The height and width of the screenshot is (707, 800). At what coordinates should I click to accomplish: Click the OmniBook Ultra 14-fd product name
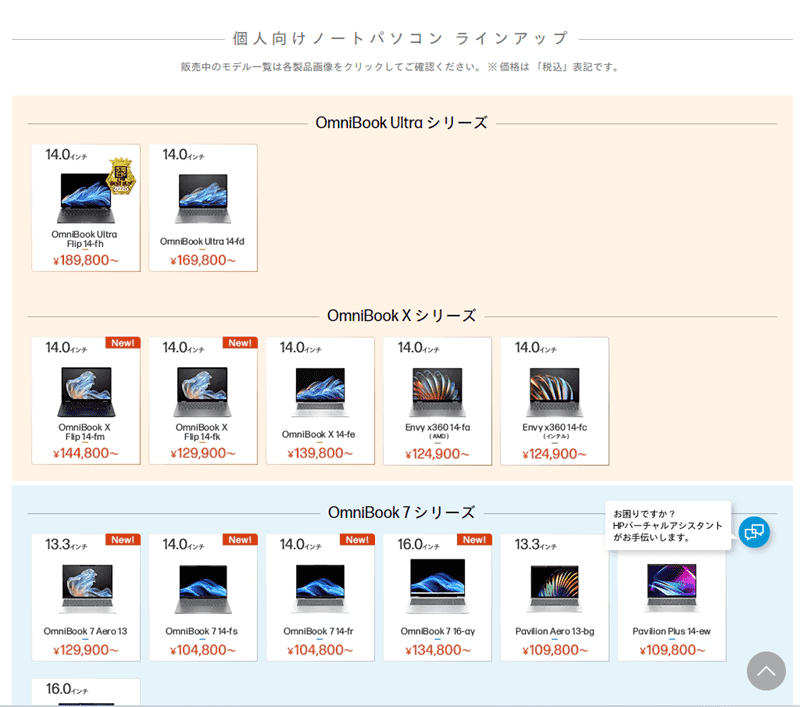202,241
